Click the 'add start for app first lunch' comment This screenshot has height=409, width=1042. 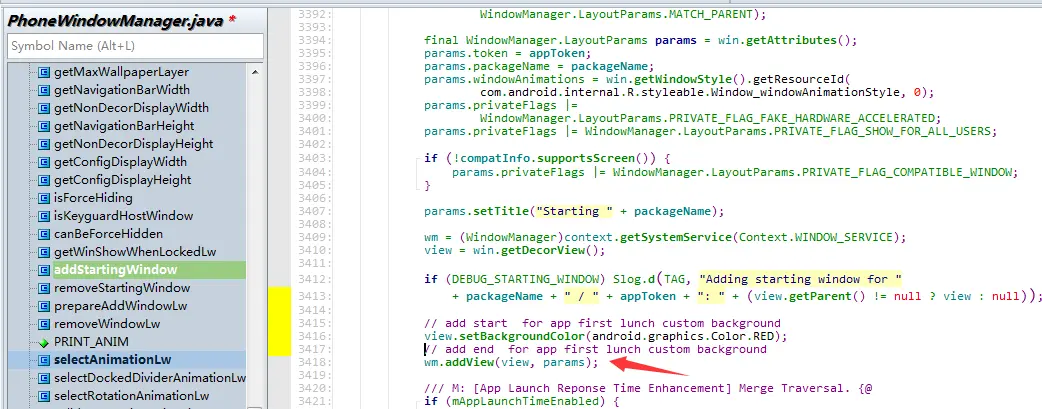point(602,324)
